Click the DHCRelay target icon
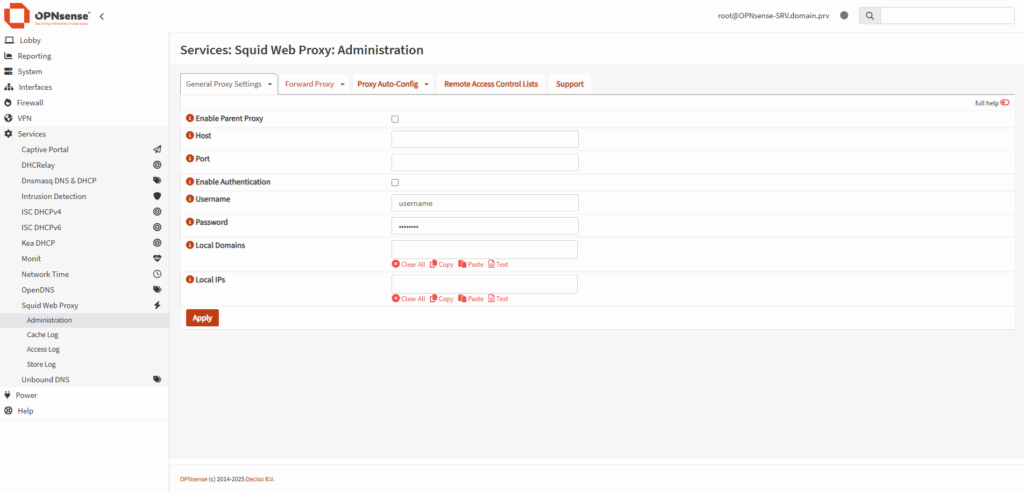 [x=157, y=165]
